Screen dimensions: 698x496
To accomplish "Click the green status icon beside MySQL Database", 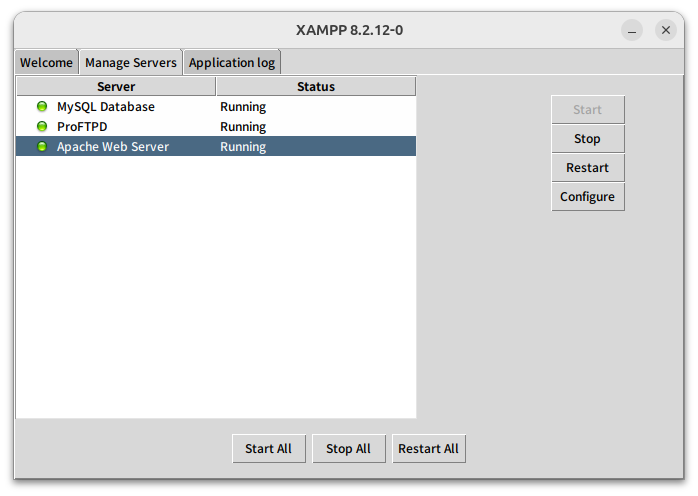I will (x=42, y=107).
